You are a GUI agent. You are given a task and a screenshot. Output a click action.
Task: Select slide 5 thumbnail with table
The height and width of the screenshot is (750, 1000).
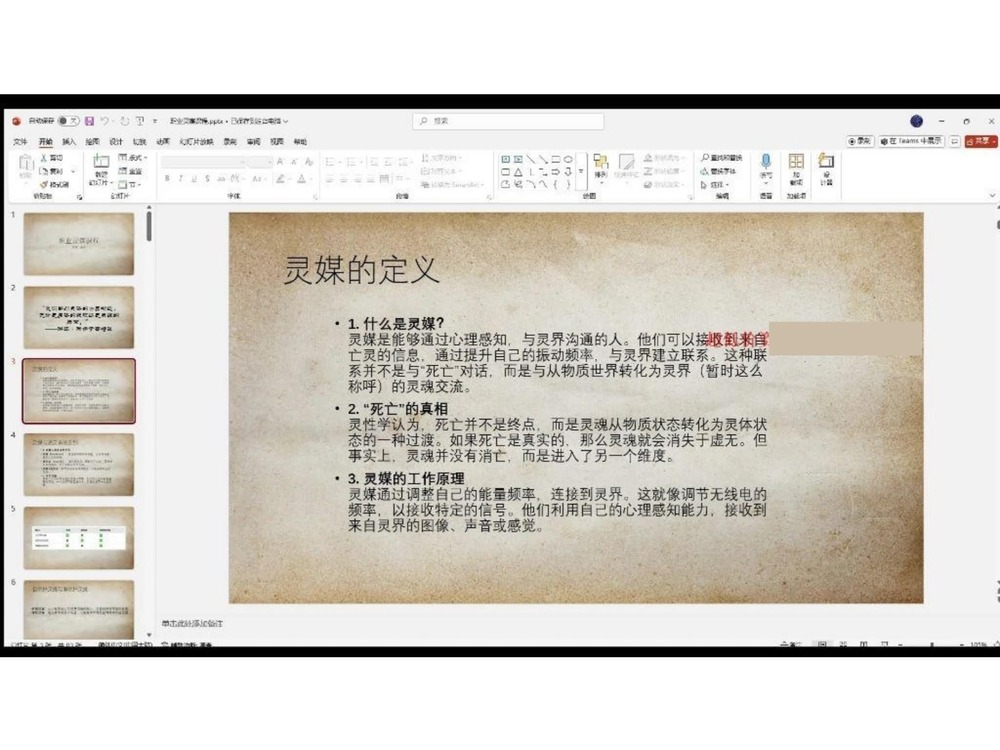tap(78, 538)
